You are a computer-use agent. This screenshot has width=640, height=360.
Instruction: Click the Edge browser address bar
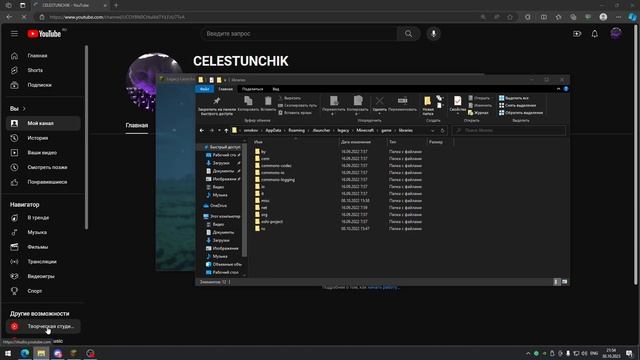(261, 17)
